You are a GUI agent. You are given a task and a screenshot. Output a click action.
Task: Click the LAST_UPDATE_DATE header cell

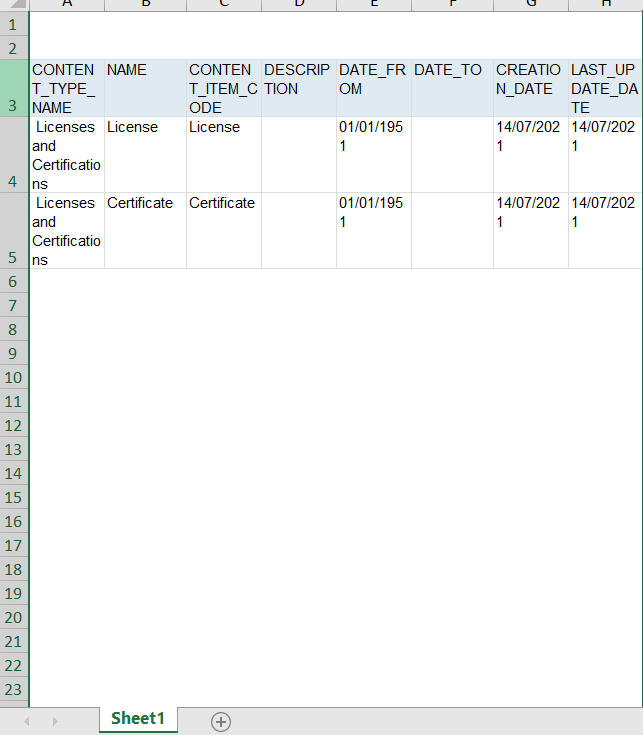coord(606,88)
